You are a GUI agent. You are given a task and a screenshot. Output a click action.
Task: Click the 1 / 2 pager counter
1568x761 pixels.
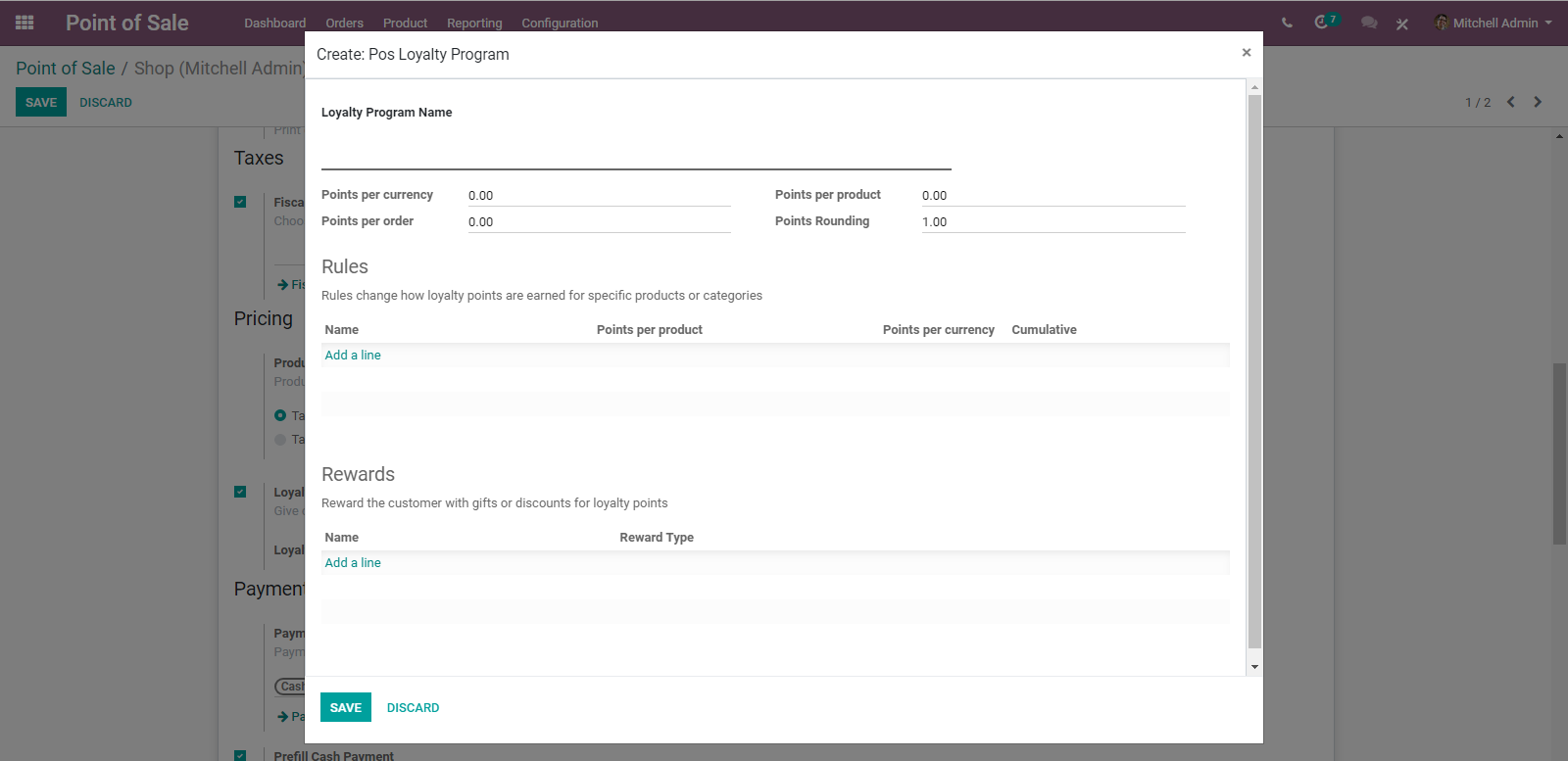coord(1478,102)
